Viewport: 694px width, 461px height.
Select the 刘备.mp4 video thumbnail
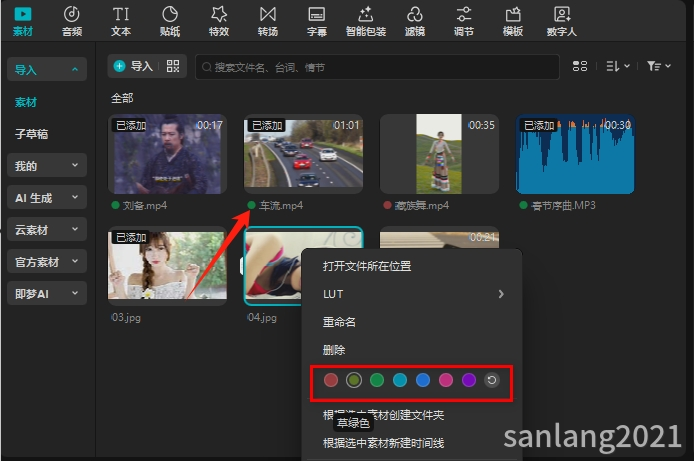coord(167,154)
